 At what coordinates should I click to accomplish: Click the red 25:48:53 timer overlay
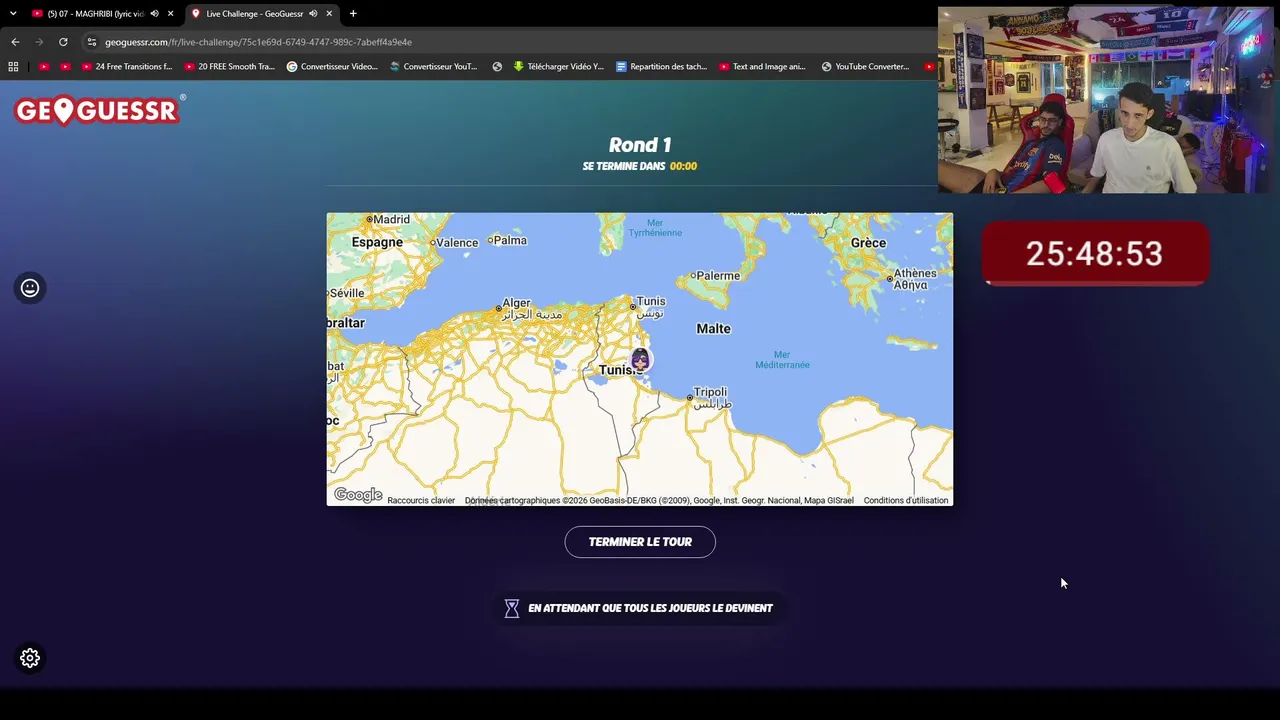[1095, 254]
